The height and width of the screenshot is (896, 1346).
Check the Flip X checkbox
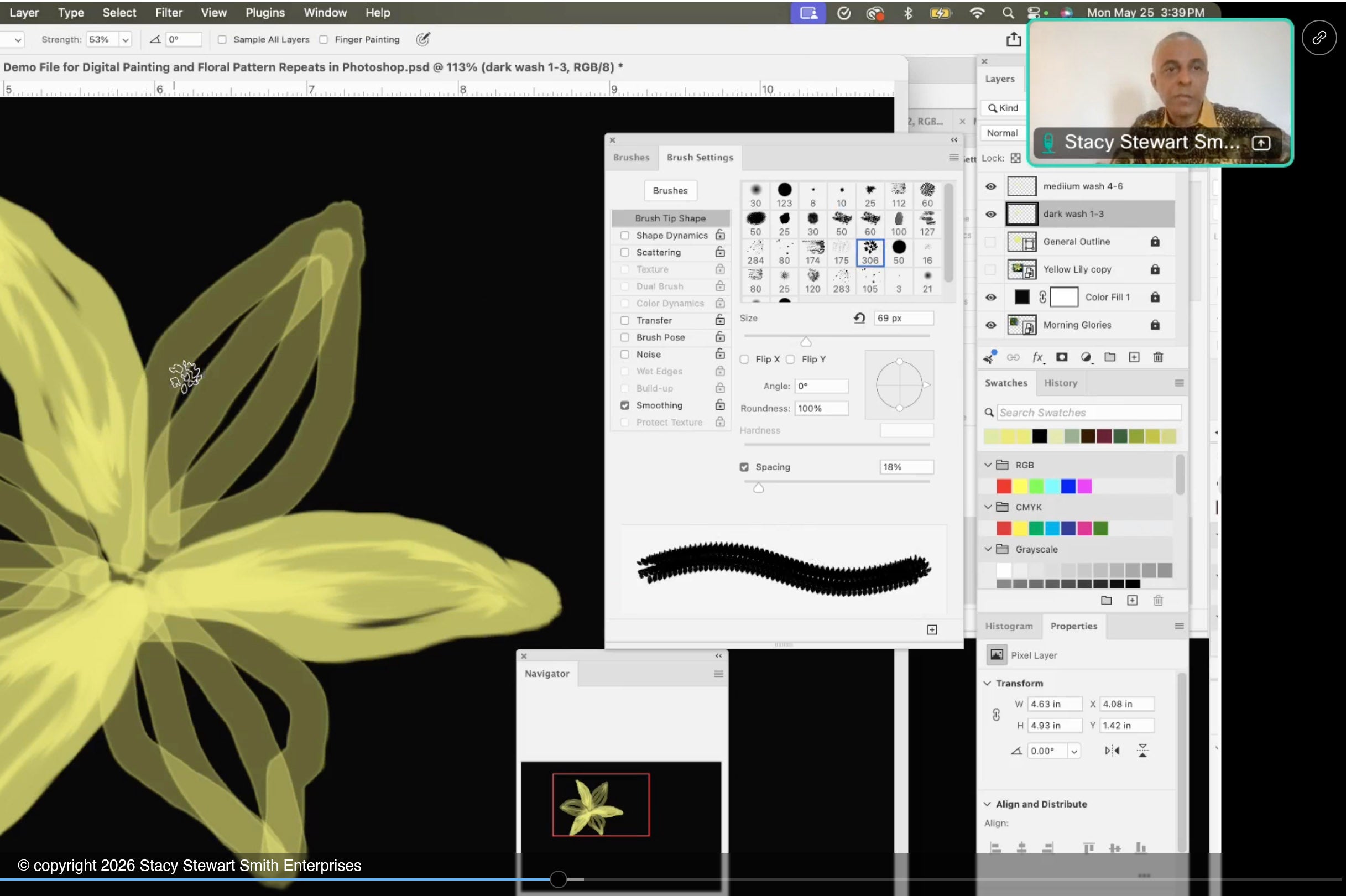(x=744, y=359)
